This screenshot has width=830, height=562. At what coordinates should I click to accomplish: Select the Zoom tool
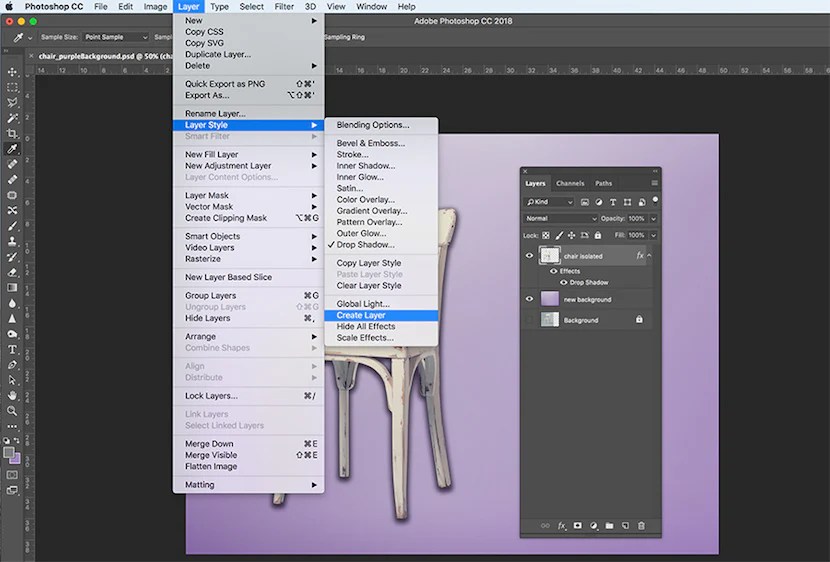(12, 411)
